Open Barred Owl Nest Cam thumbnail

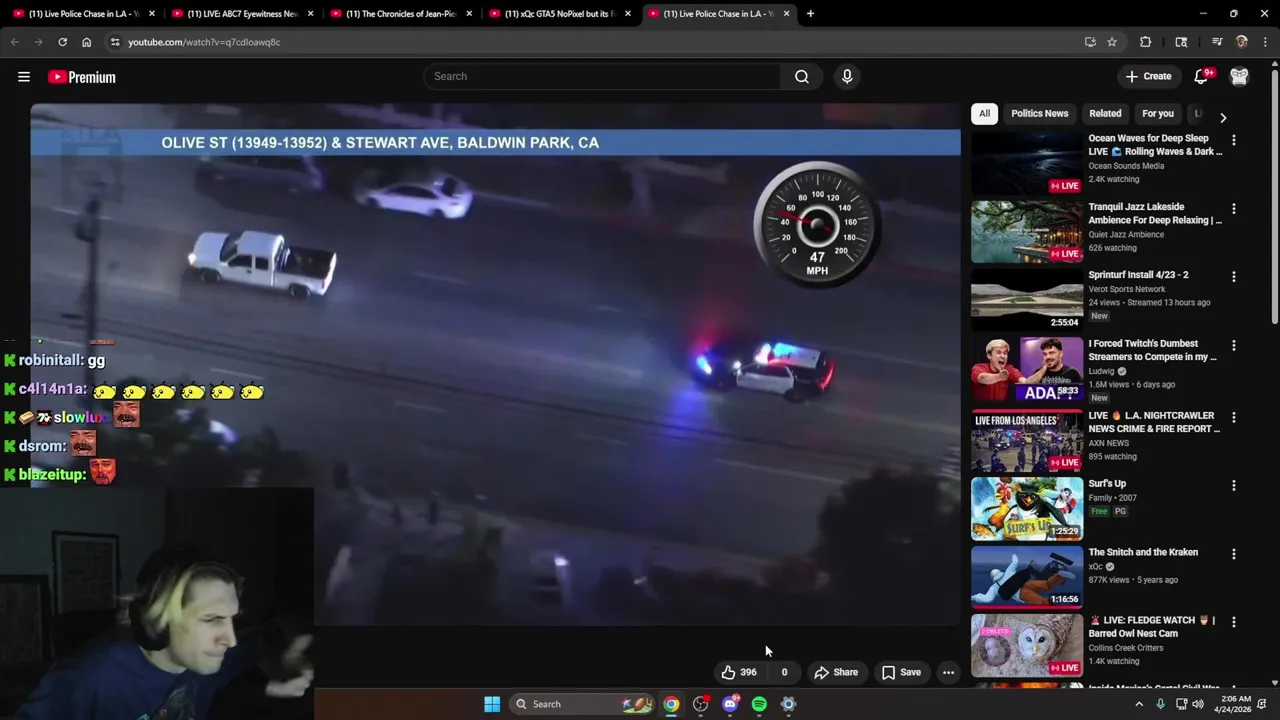pyautogui.click(x=1027, y=645)
